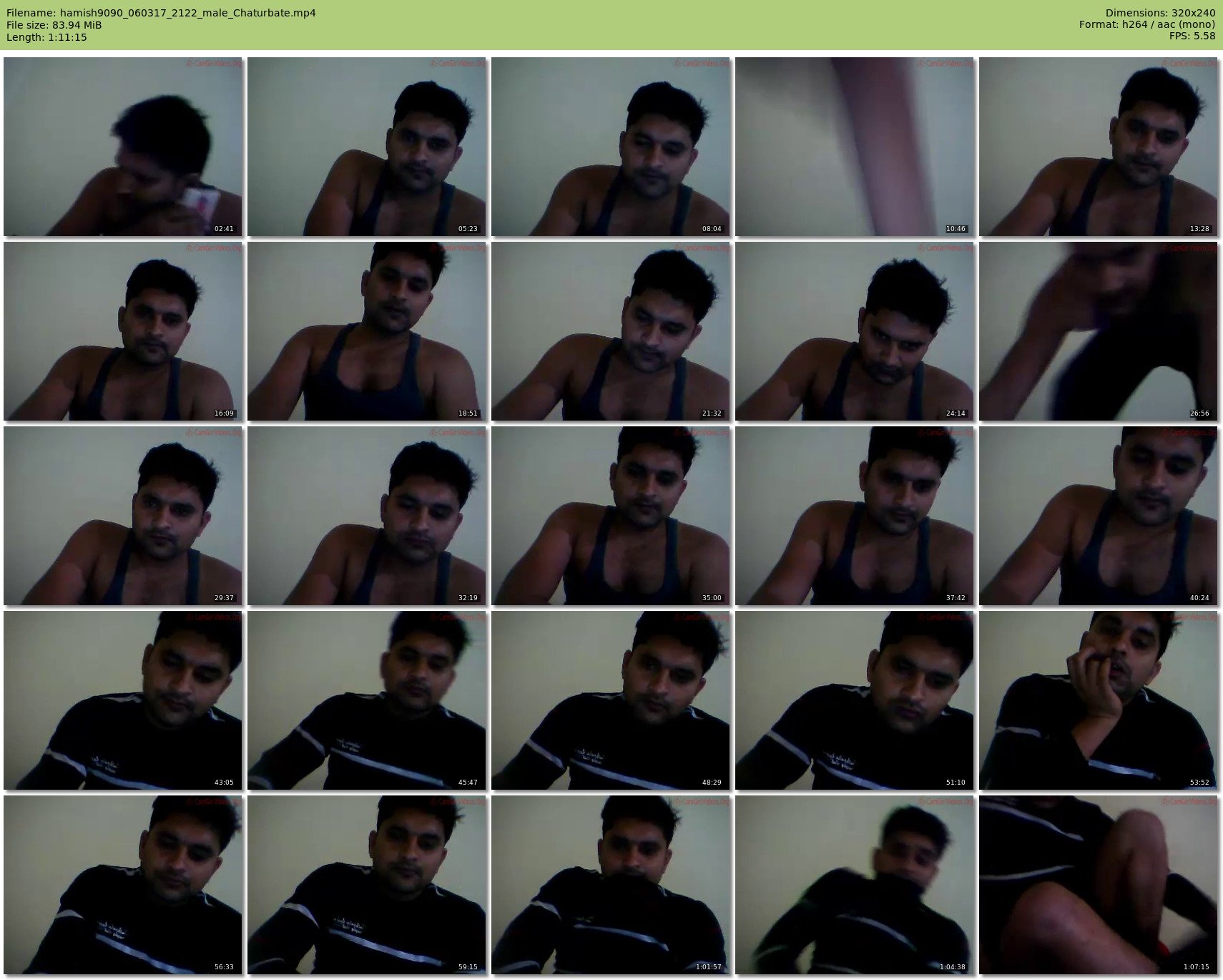Image resolution: width=1223 pixels, height=980 pixels.
Task: Select the frame at 05:23
Action: [x=366, y=147]
